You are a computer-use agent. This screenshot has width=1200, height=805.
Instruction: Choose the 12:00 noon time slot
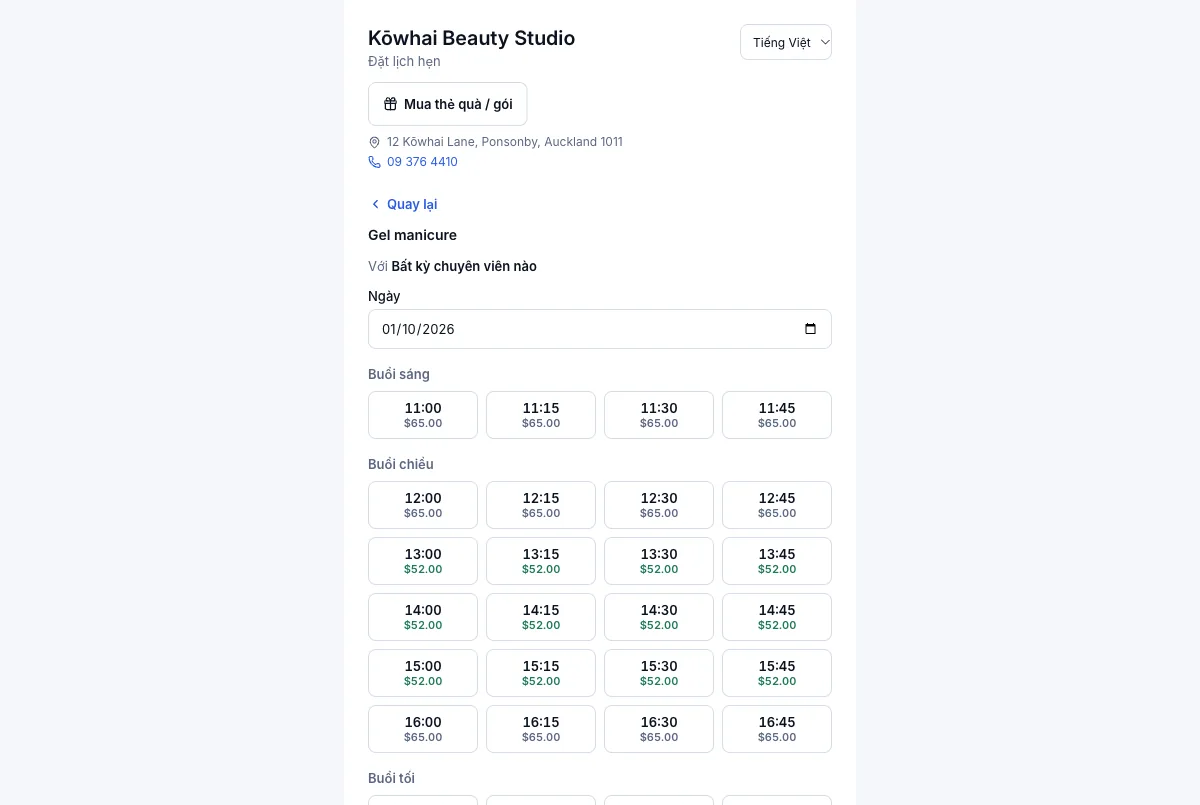pyautogui.click(x=423, y=505)
